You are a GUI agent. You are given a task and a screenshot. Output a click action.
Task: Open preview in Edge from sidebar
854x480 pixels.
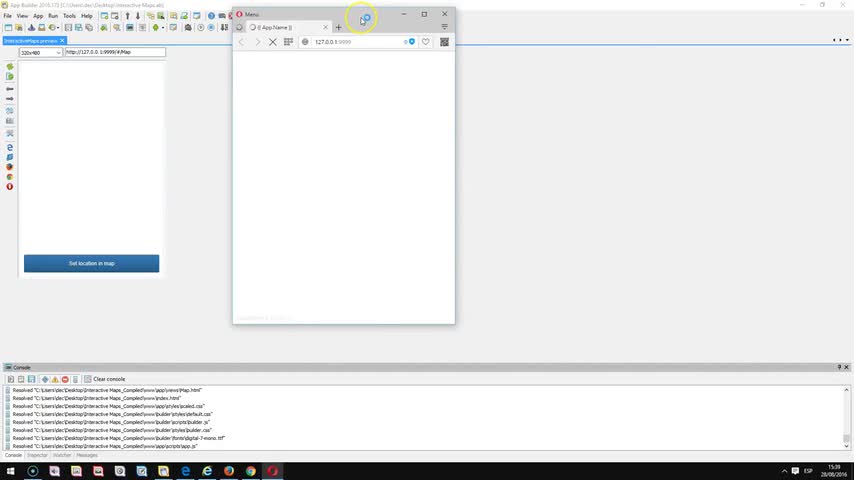10,147
